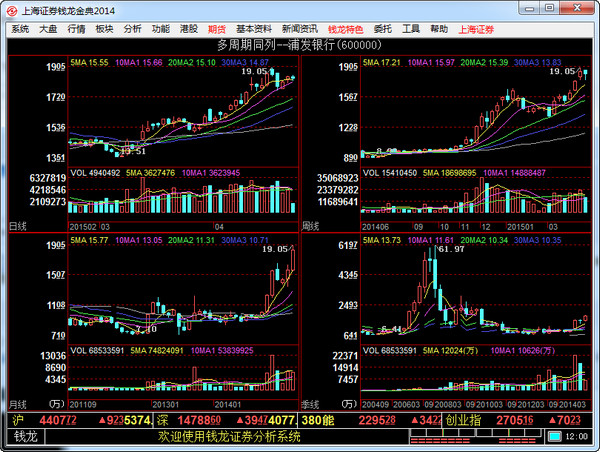Open the 系统 menu
600x452 pixels.
(20, 29)
